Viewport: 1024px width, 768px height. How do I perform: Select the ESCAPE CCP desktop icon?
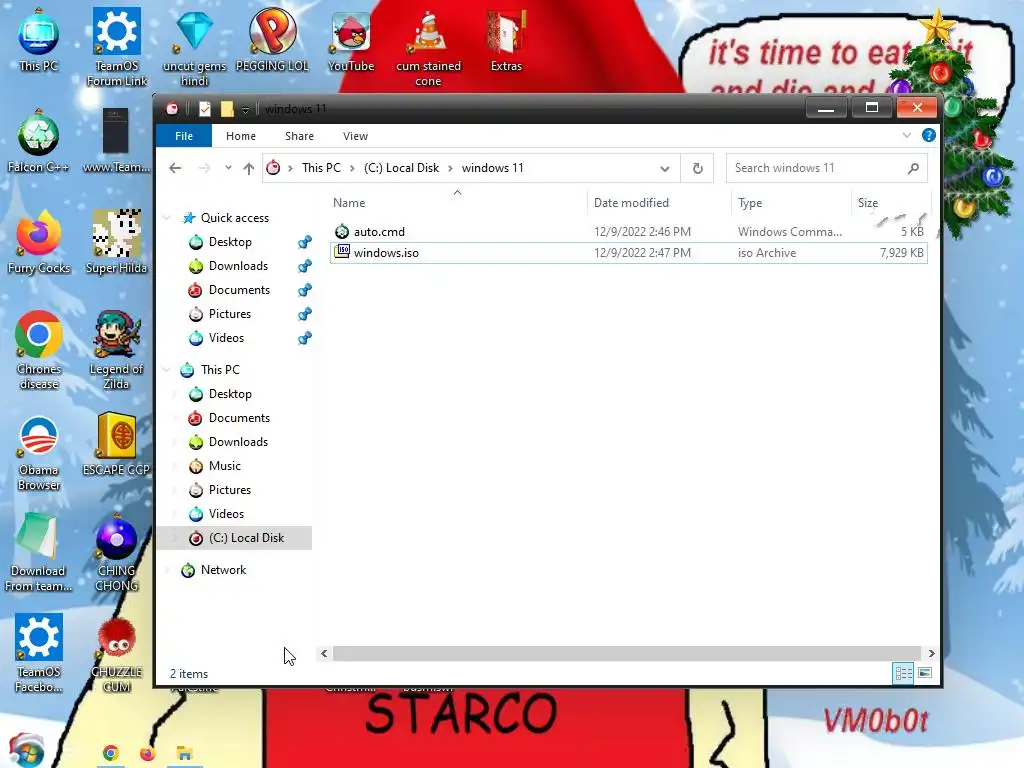pyautogui.click(x=116, y=444)
